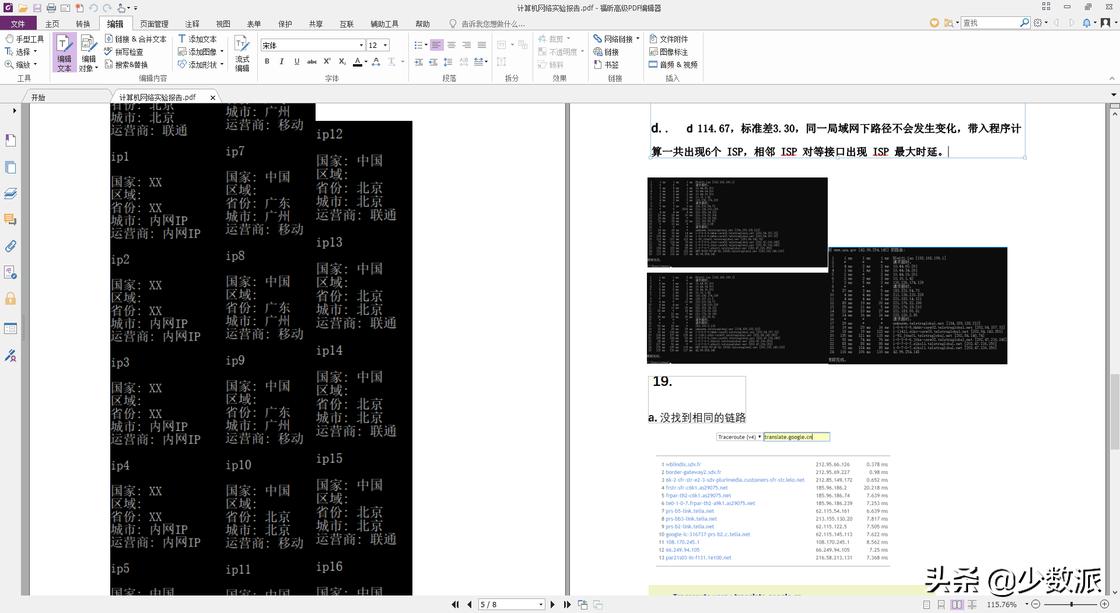Toggle bold formatting on selected text
This screenshot has width=1120, height=613.
pos(267,61)
